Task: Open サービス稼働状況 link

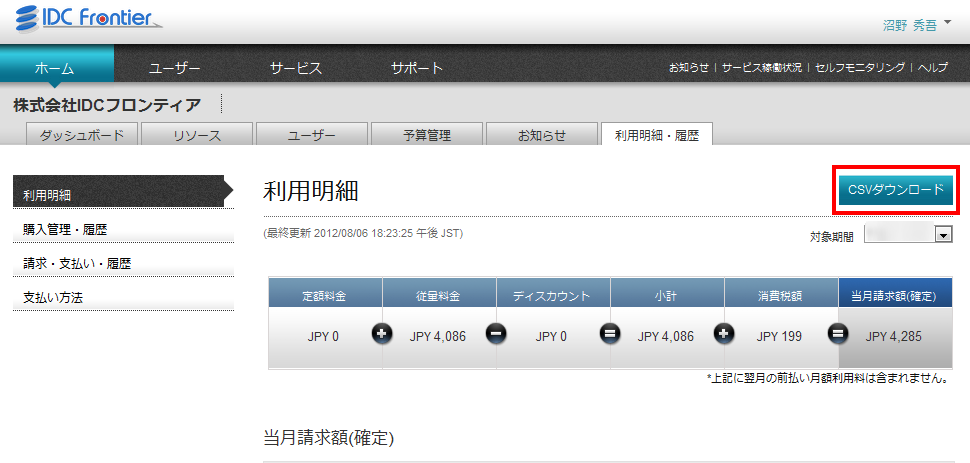Action: (762, 67)
